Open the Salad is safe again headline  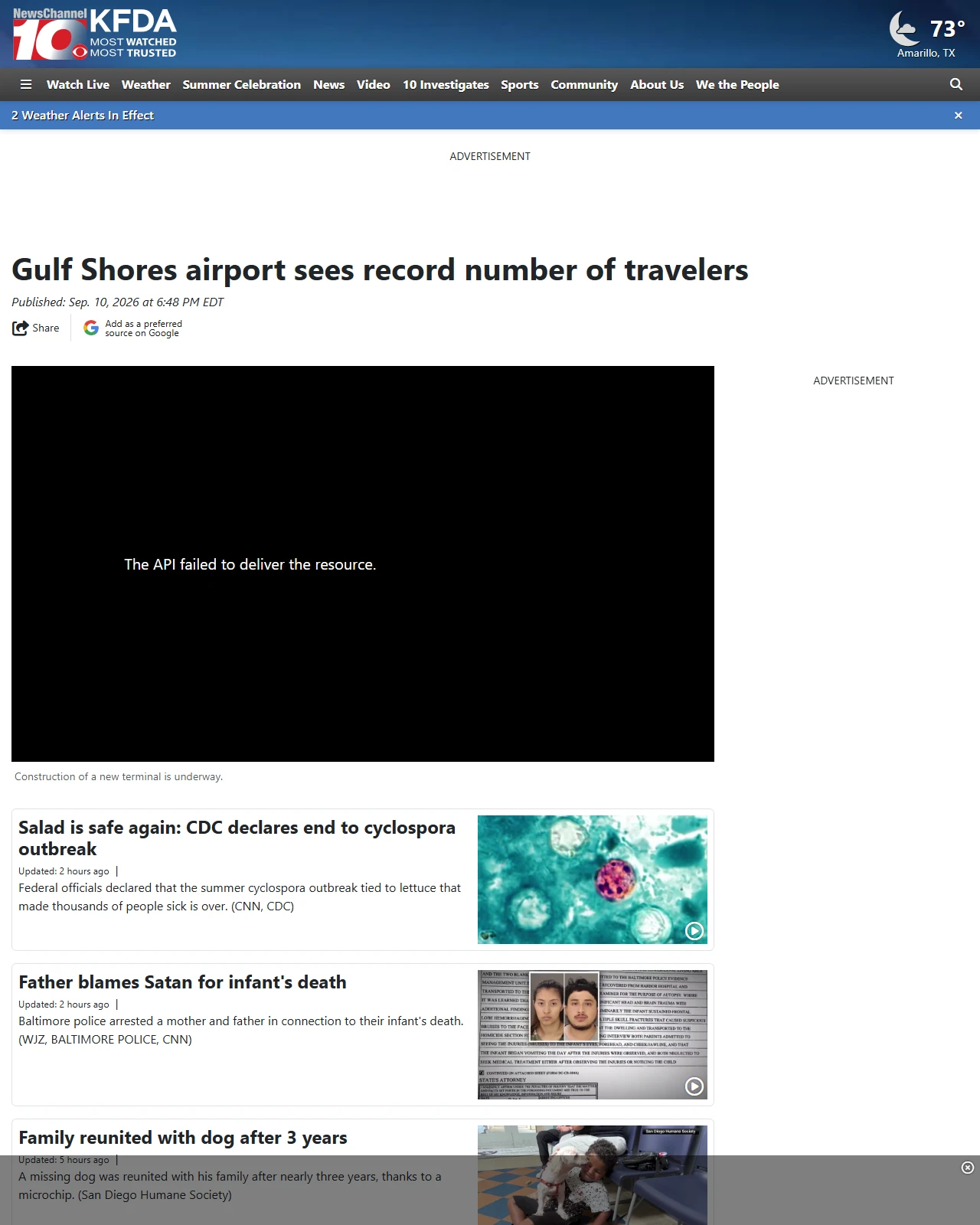pyautogui.click(x=237, y=838)
